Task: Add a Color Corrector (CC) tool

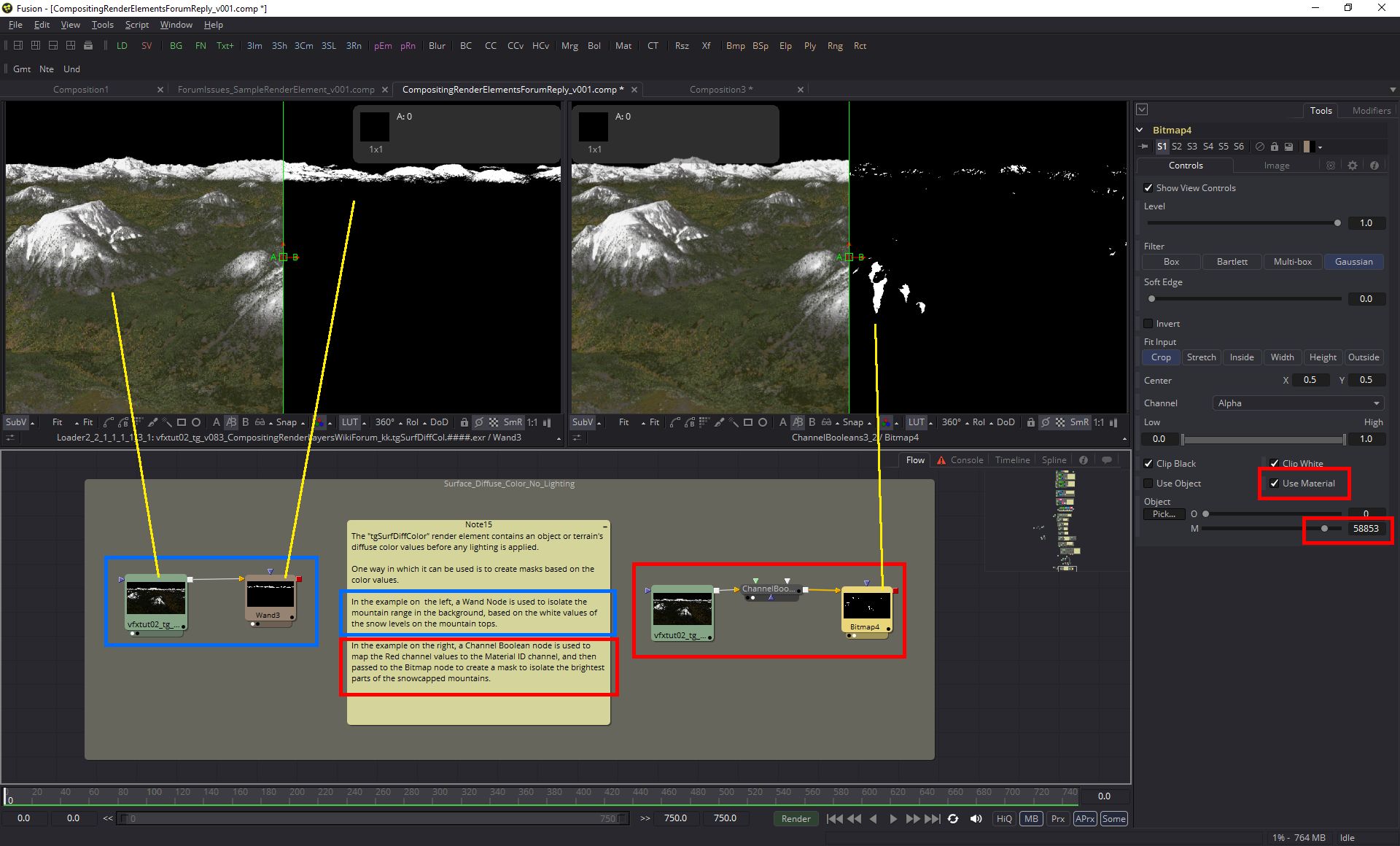Action: [x=491, y=45]
